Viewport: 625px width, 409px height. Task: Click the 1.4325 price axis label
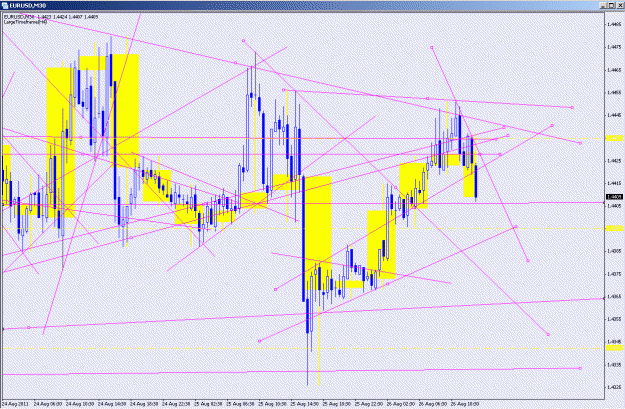pos(614,387)
